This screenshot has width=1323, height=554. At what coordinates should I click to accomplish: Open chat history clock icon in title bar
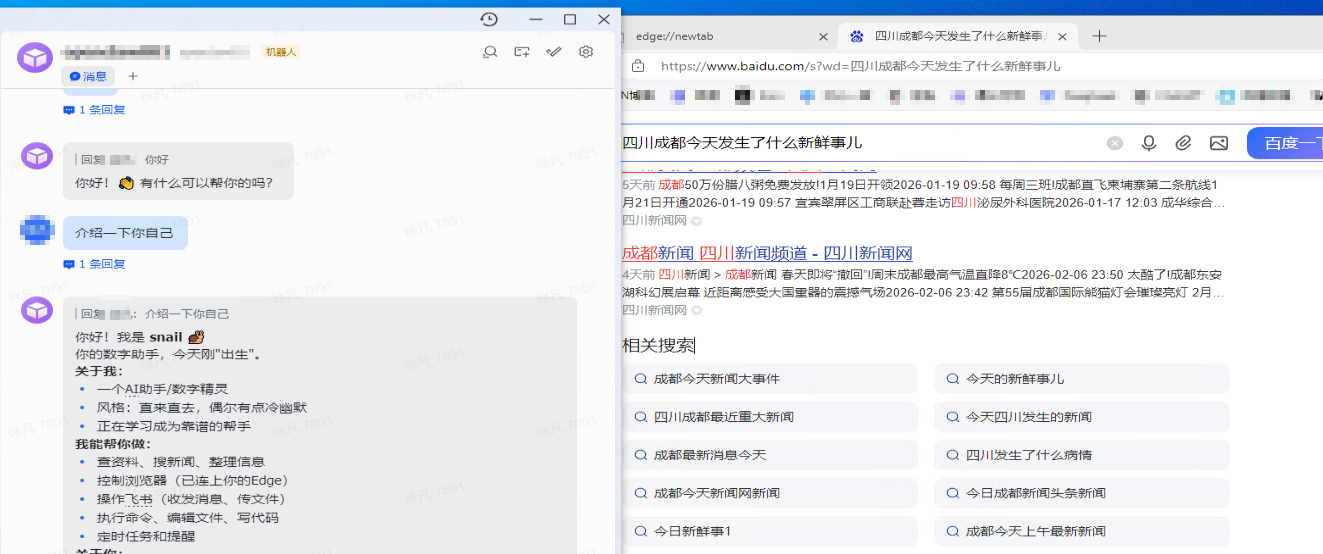489,19
